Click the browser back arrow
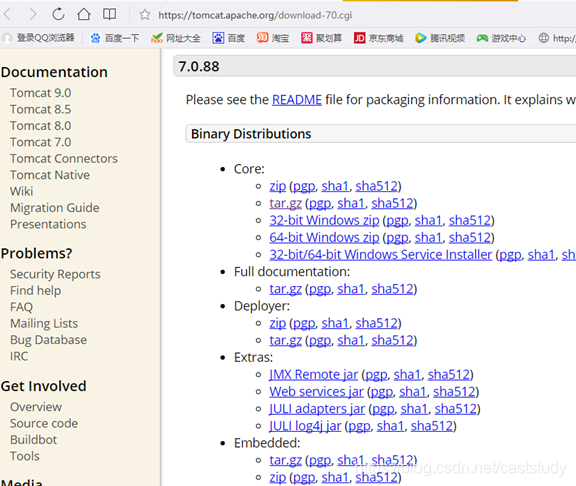Screen dimensions: 576x486 (7, 15)
